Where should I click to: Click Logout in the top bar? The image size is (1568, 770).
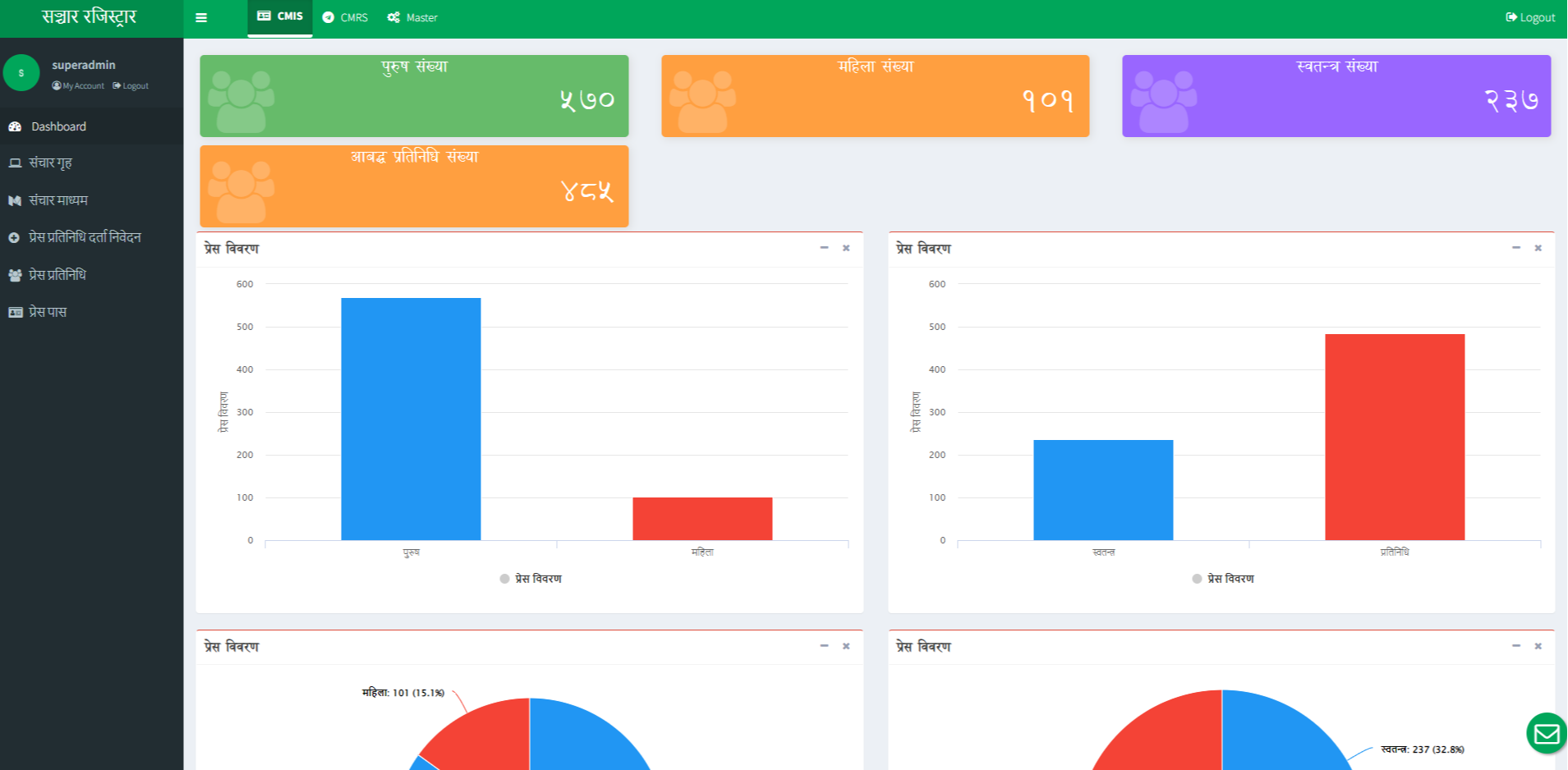click(x=1530, y=17)
